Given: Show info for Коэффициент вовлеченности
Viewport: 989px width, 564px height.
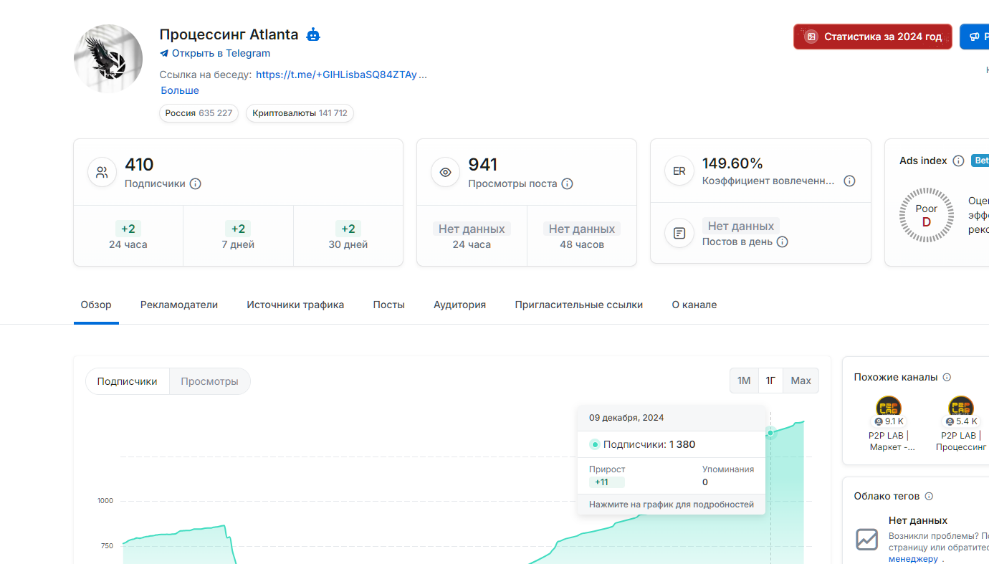Looking at the screenshot, I should point(850,181).
